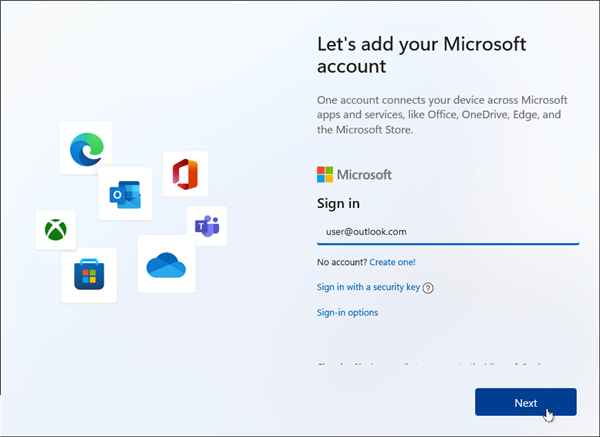Click the Microsoft four-color logo

(325, 174)
